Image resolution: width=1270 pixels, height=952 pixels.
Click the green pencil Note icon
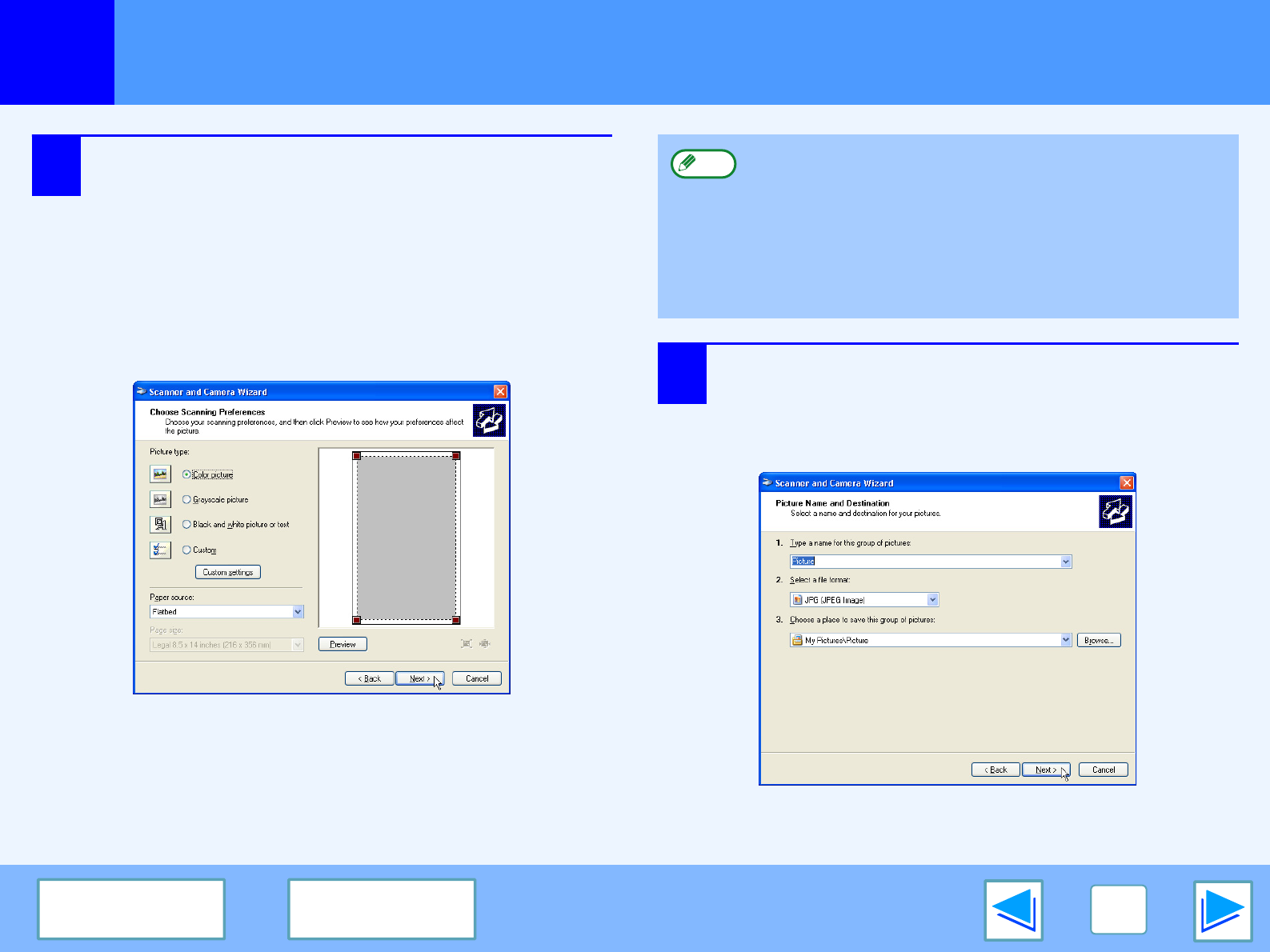703,164
